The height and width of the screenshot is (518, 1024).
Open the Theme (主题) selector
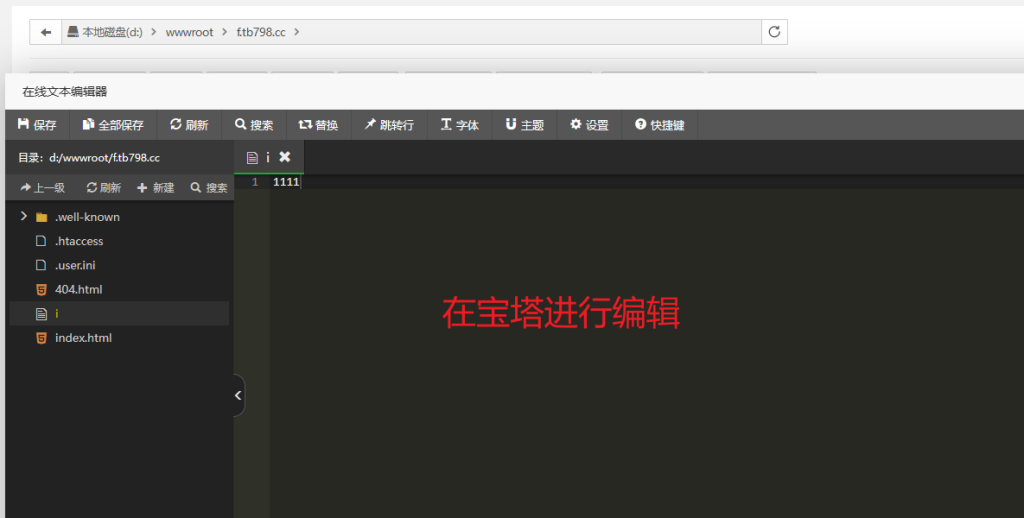click(525, 125)
